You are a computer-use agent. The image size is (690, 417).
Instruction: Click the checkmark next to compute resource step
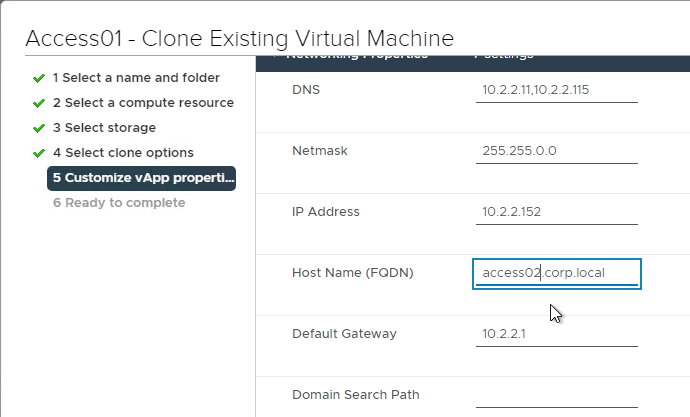click(x=39, y=103)
